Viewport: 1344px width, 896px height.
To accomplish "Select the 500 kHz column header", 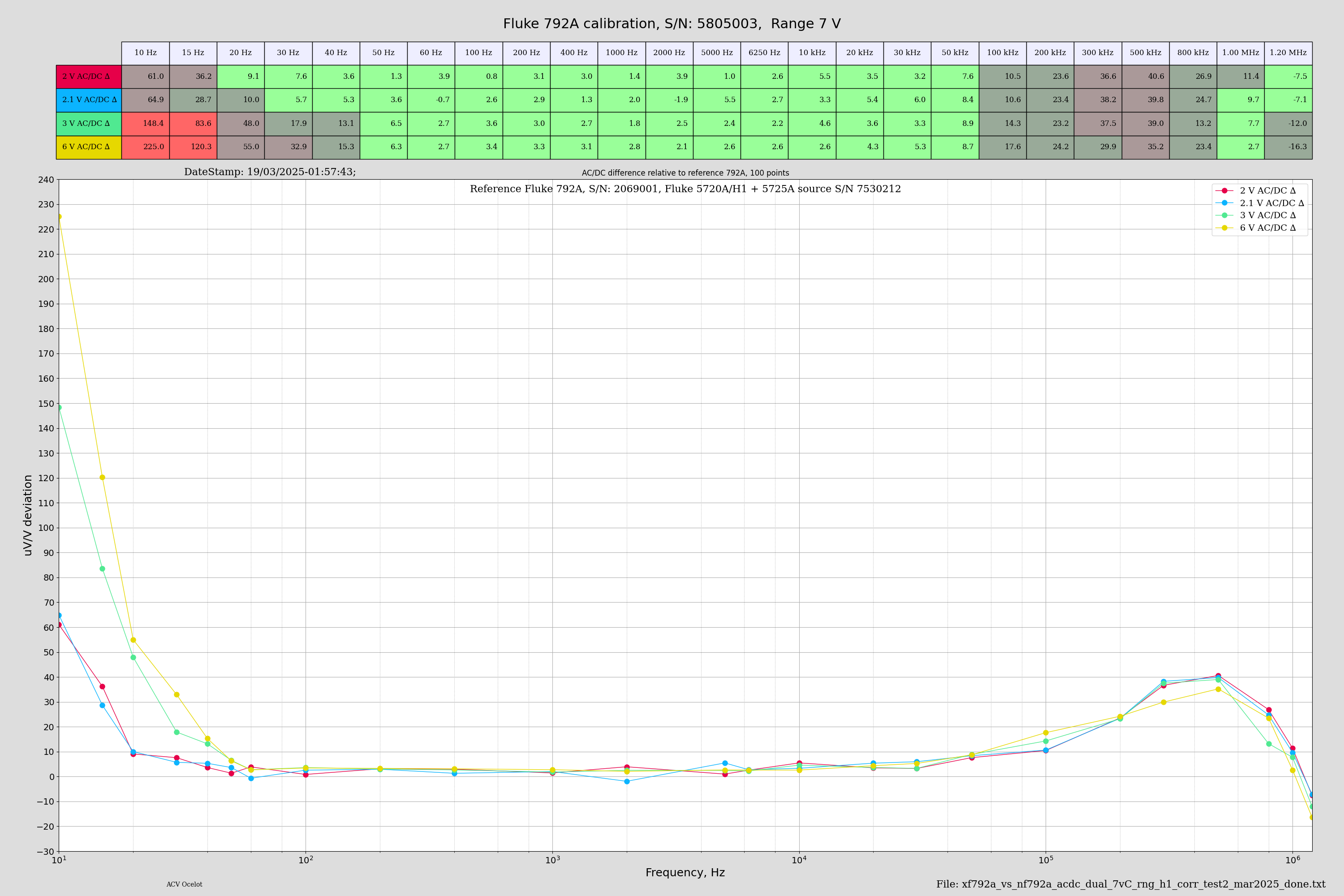I will (1146, 53).
